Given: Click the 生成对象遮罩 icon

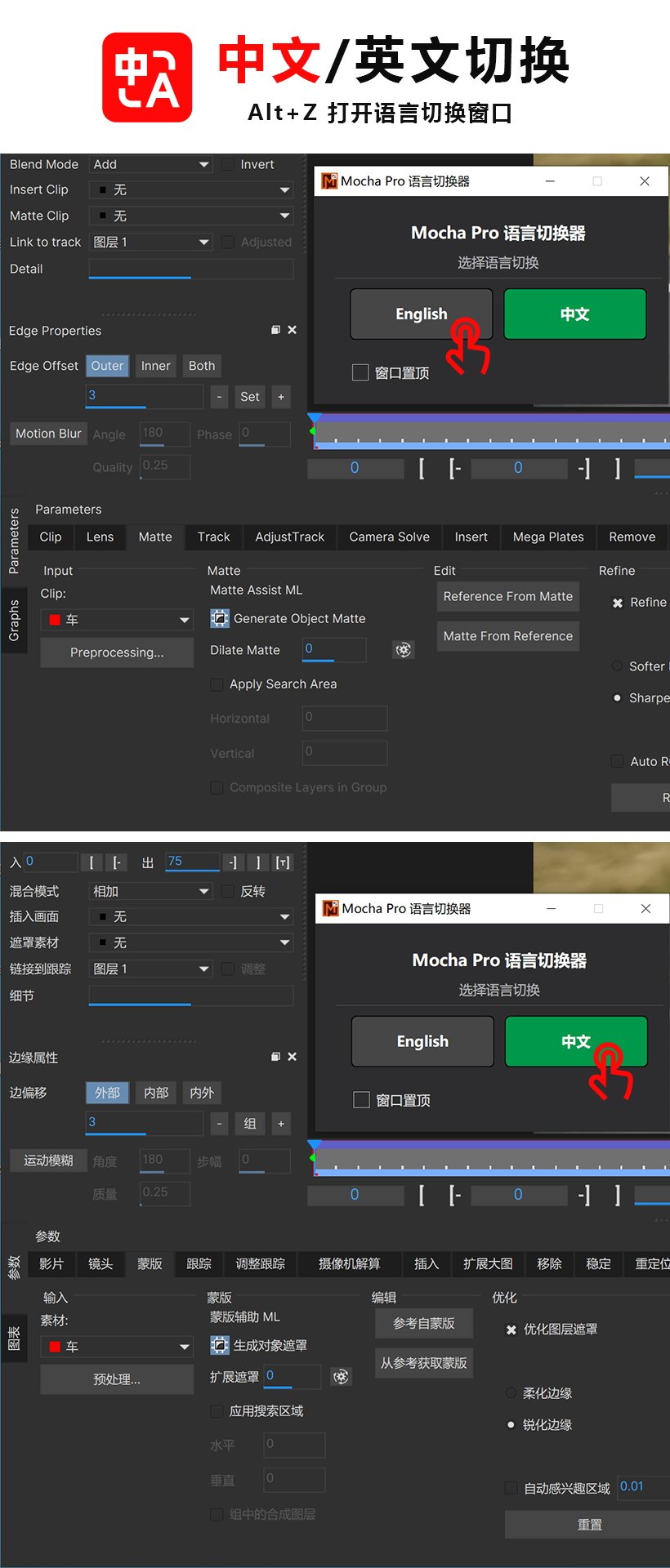Looking at the screenshot, I should (x=220, y=1345).
